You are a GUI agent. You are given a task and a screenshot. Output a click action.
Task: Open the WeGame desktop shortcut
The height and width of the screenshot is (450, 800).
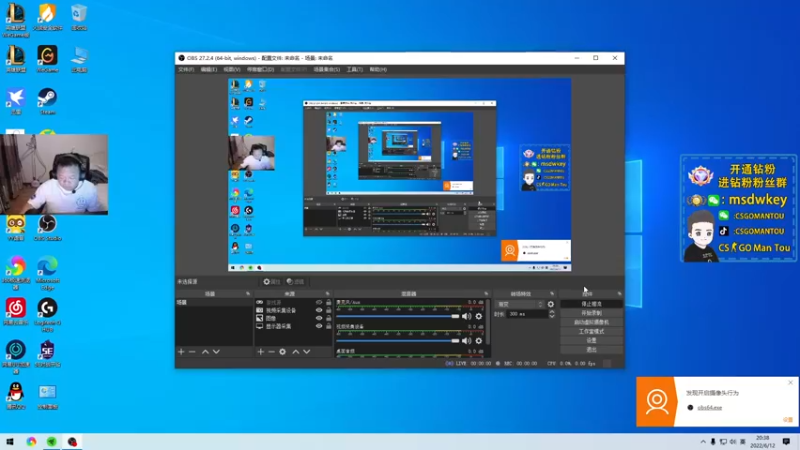[x=47, y=59]
